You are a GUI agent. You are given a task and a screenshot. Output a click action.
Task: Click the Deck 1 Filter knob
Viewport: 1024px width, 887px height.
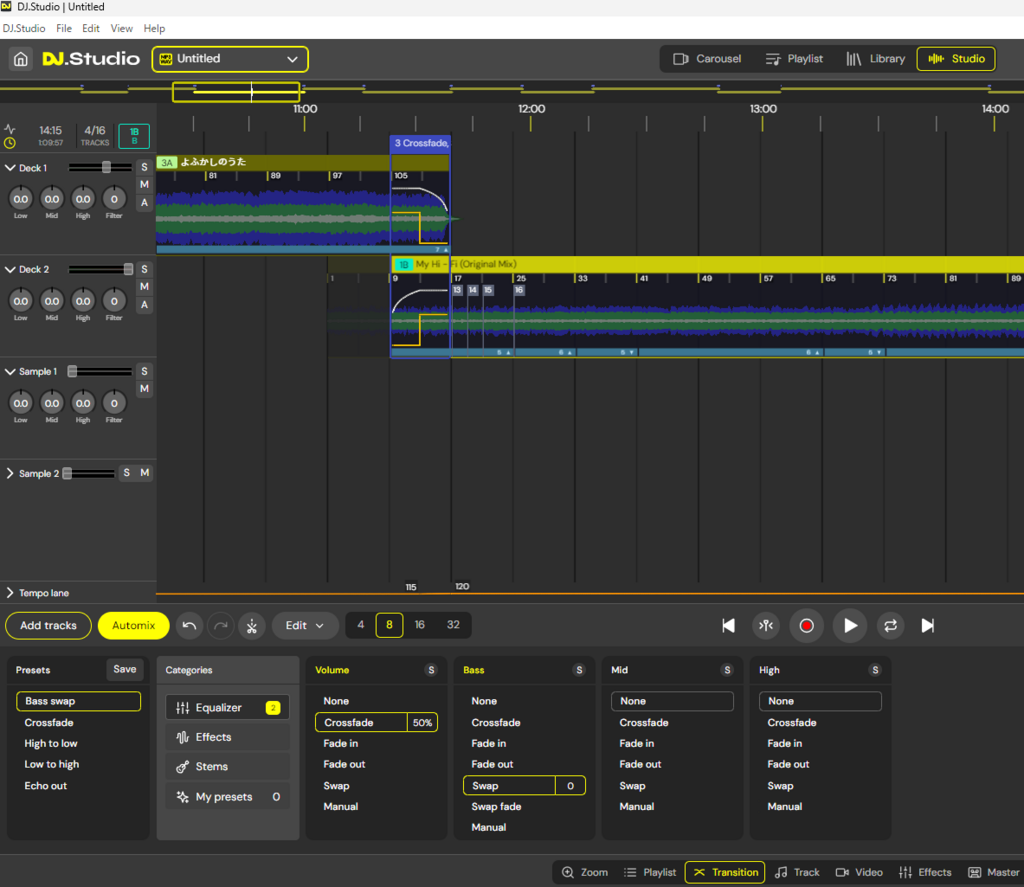[x=114, y=199]
